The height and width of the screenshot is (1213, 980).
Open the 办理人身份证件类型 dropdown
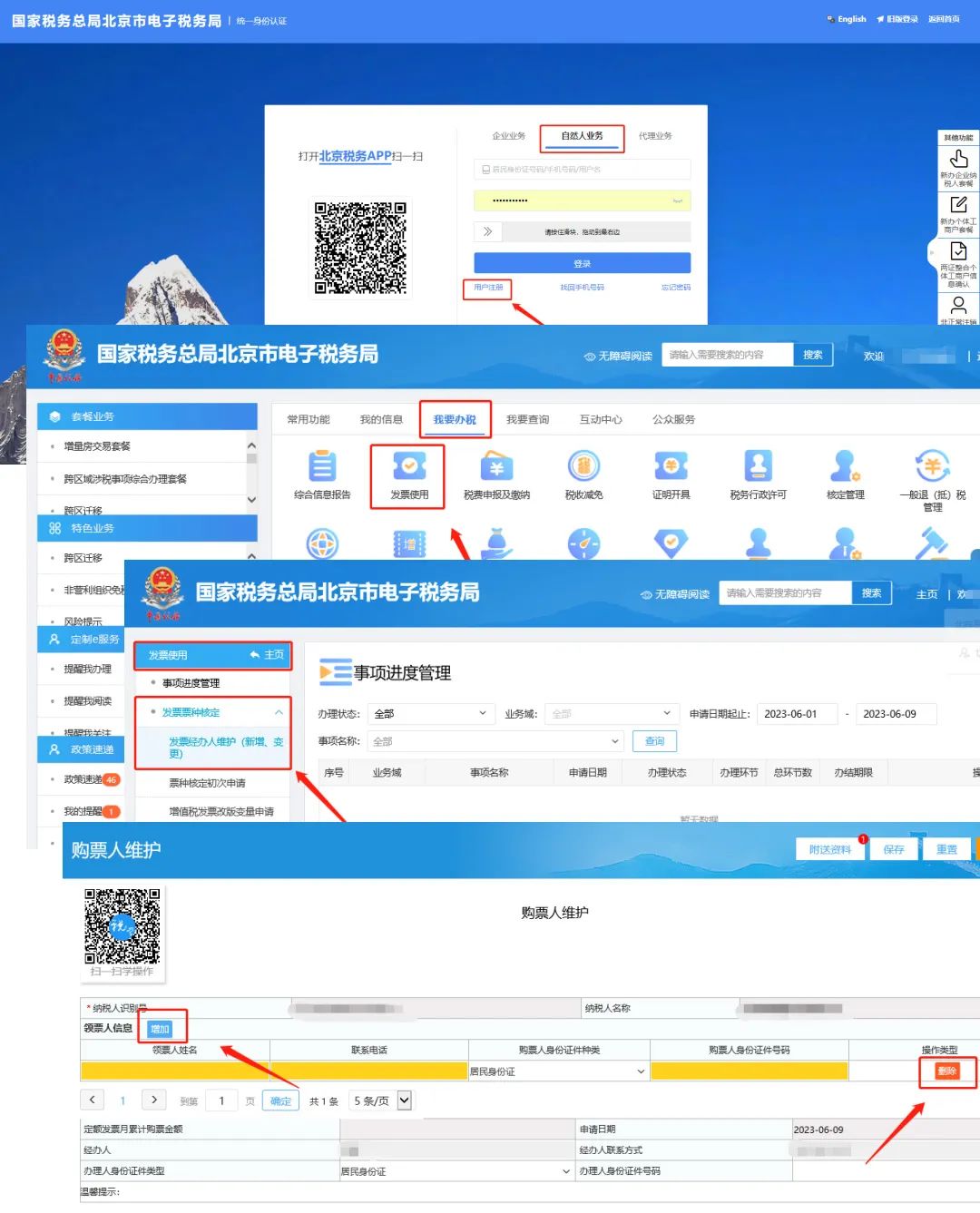(x=456, y=1171)
